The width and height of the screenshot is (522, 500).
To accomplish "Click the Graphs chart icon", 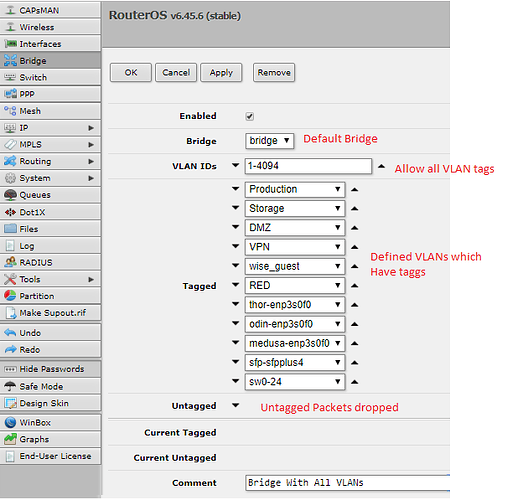I will (x=10, y=439).
